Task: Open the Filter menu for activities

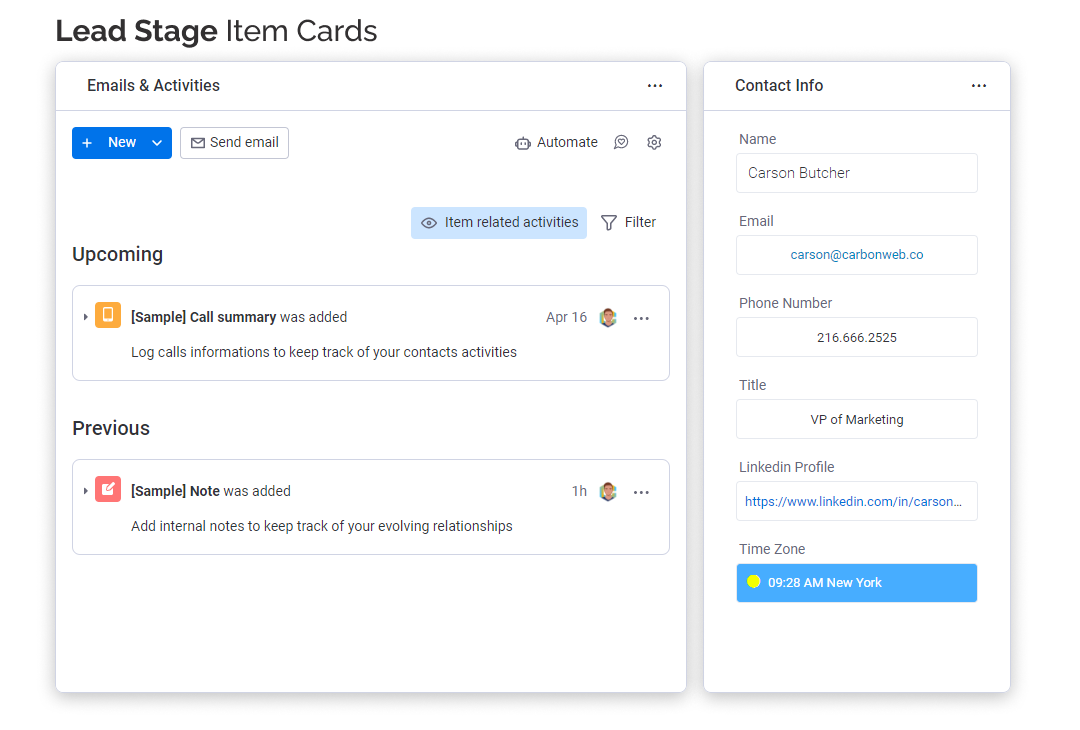Action: (x=629, y=223)
